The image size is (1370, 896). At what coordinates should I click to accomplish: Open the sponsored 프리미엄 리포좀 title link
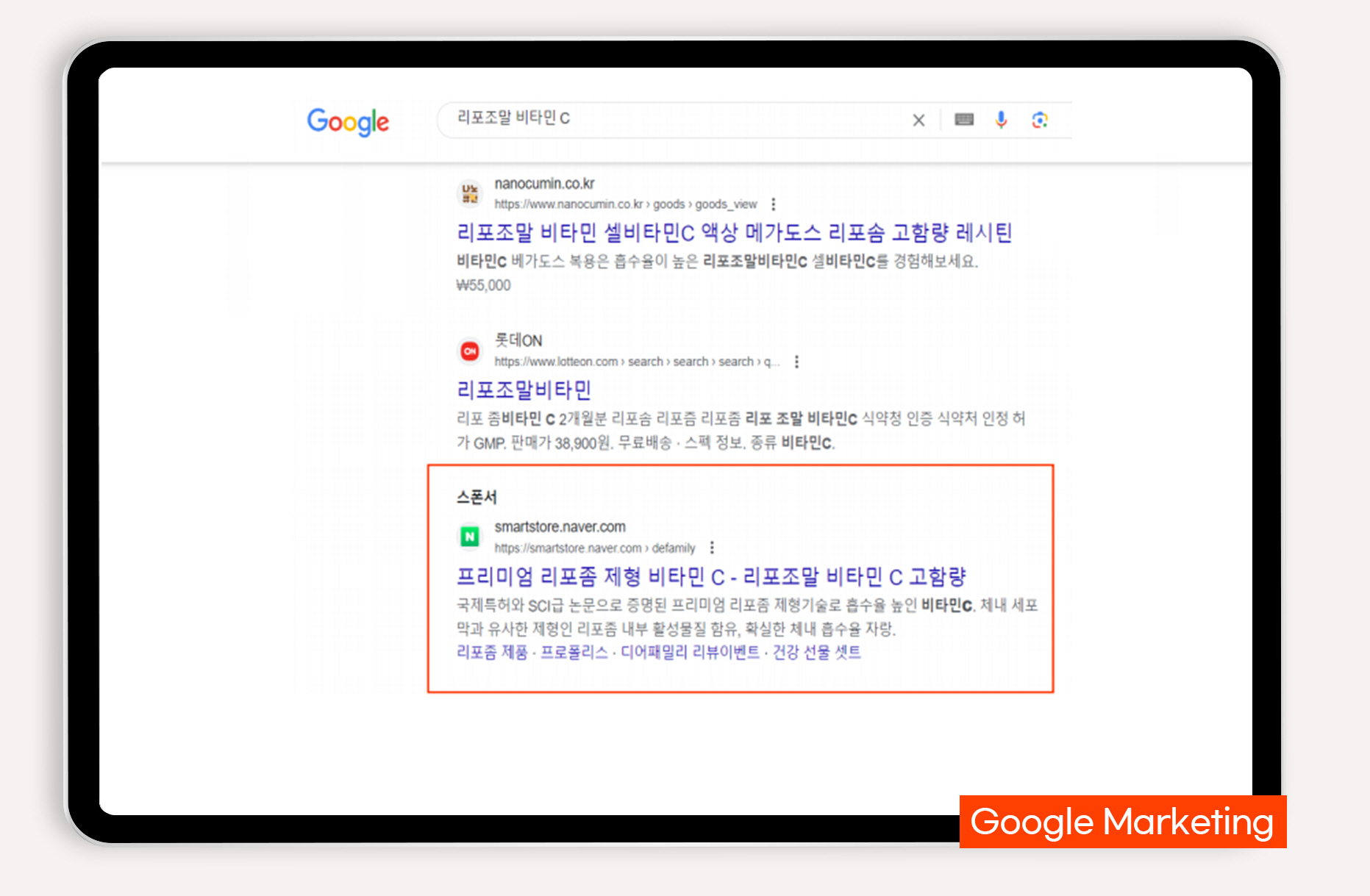point(711,577)
